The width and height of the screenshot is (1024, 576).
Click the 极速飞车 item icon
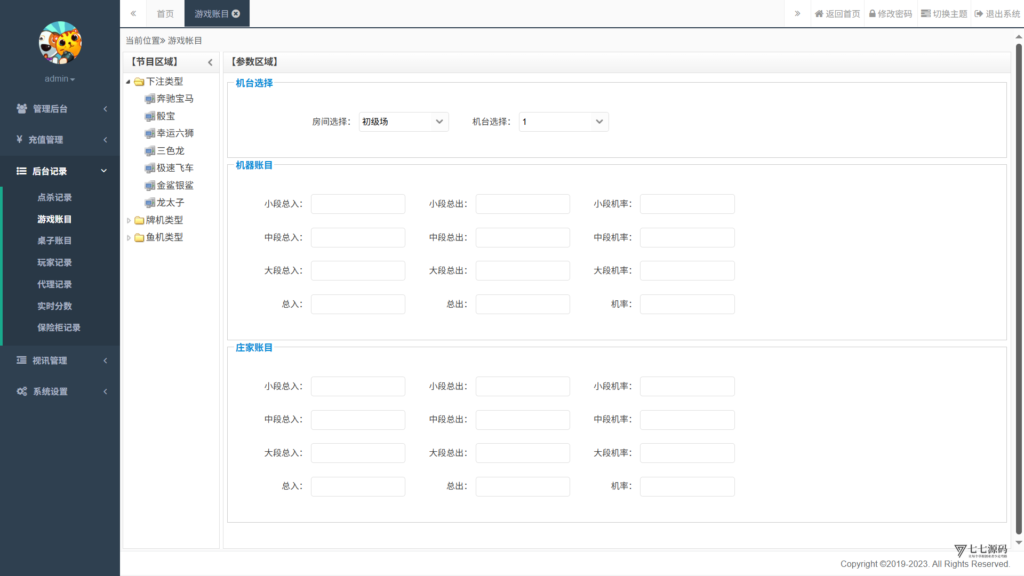(x=150, y=168)
